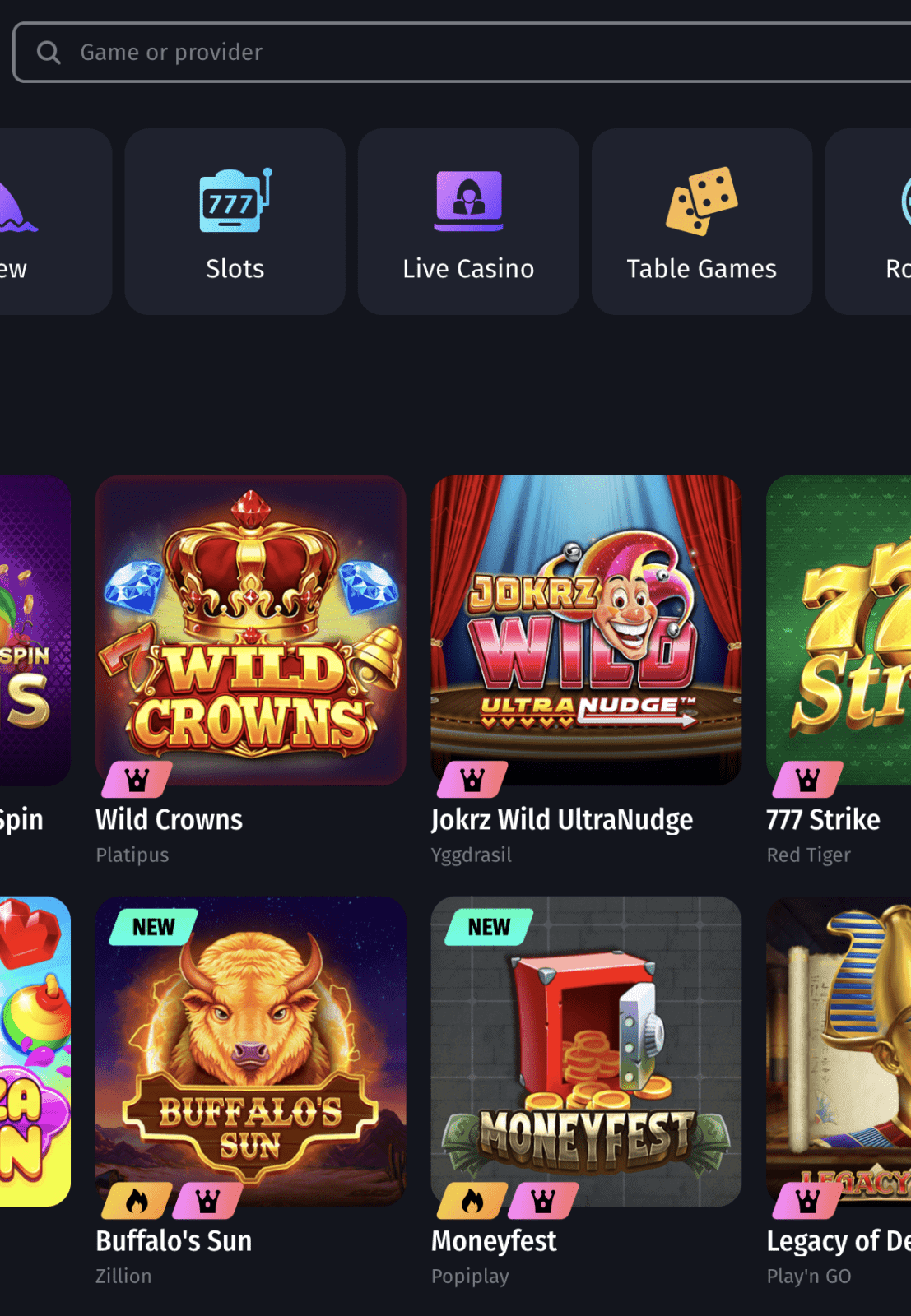Click crown badge under Wild Crowns

coord(137,780)
